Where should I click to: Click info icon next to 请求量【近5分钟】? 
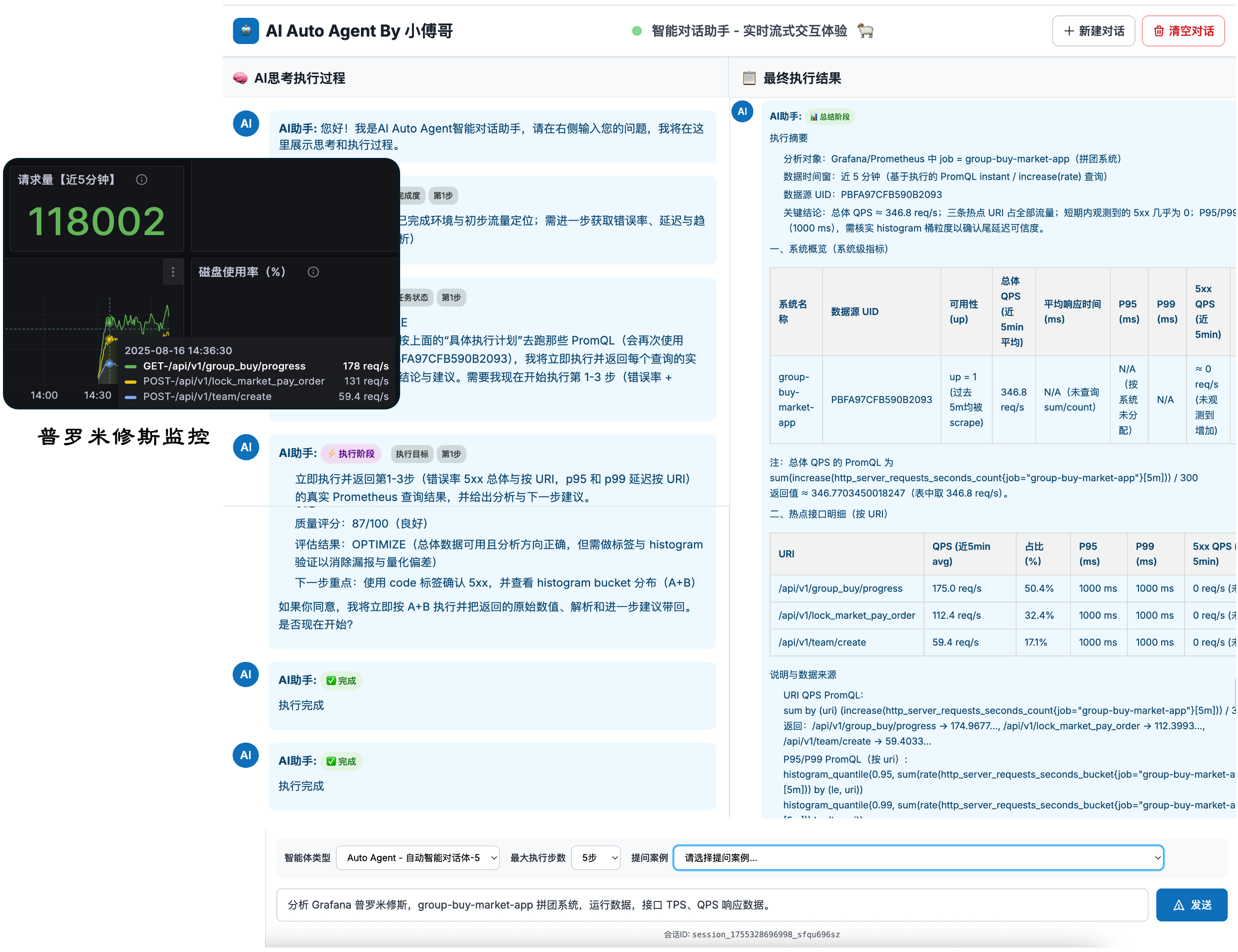142,180
